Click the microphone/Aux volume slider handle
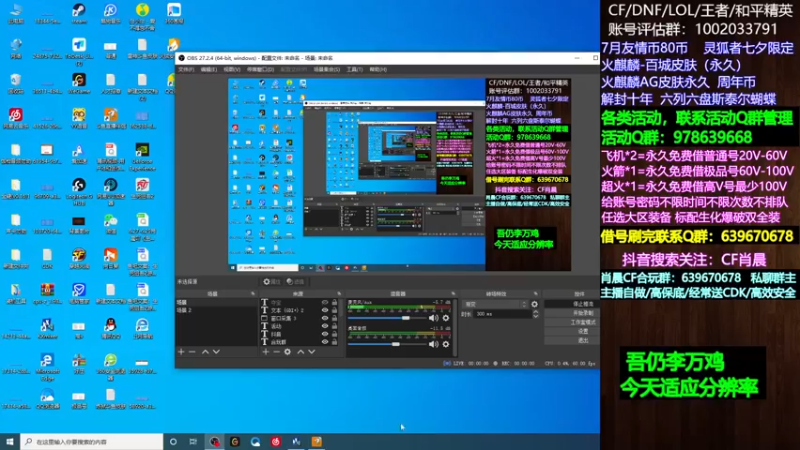800x450 pixels. (x=406, y=318)
